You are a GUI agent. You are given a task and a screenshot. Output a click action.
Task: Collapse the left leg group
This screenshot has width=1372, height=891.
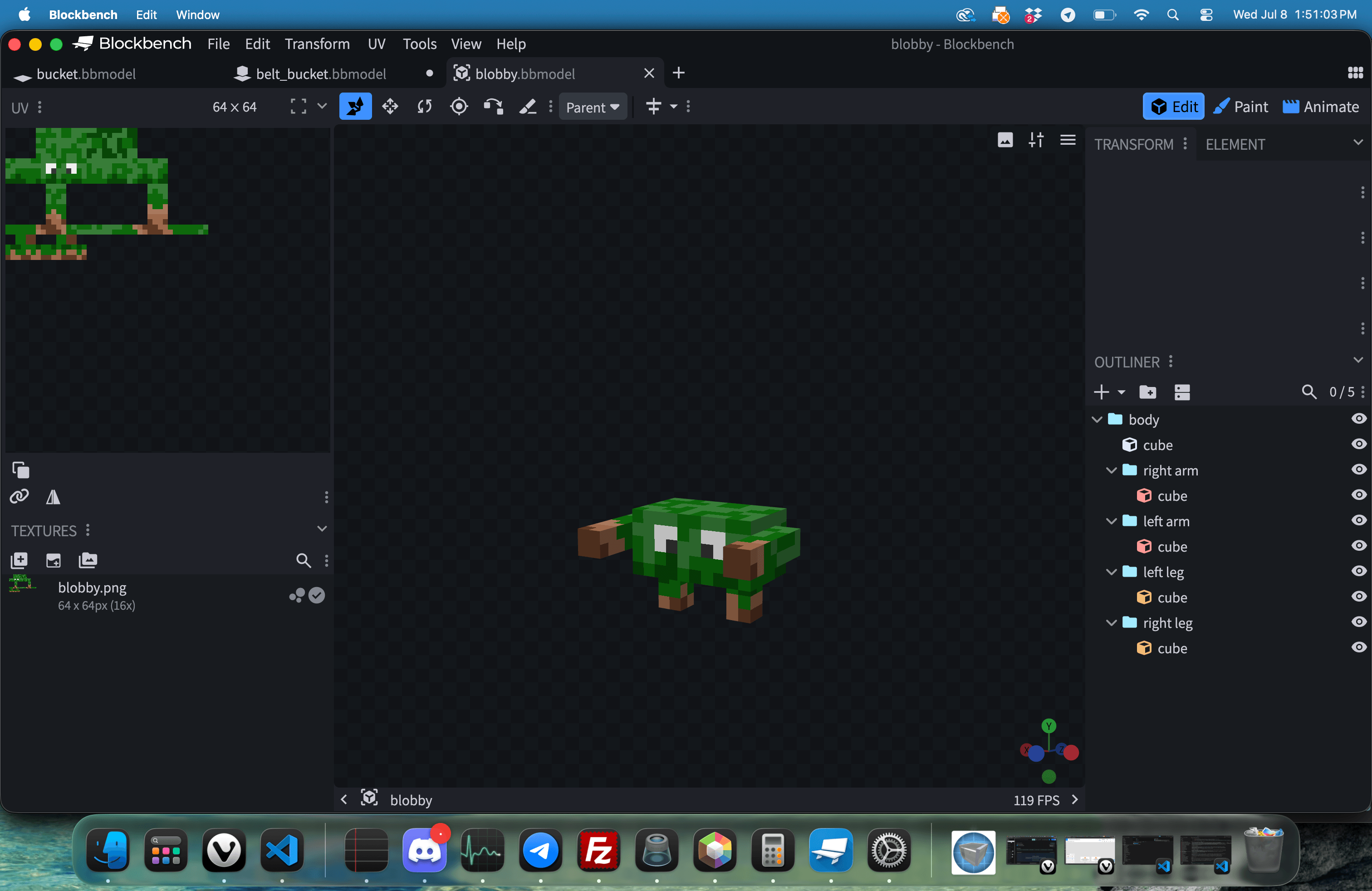(x=1112, y=572)
